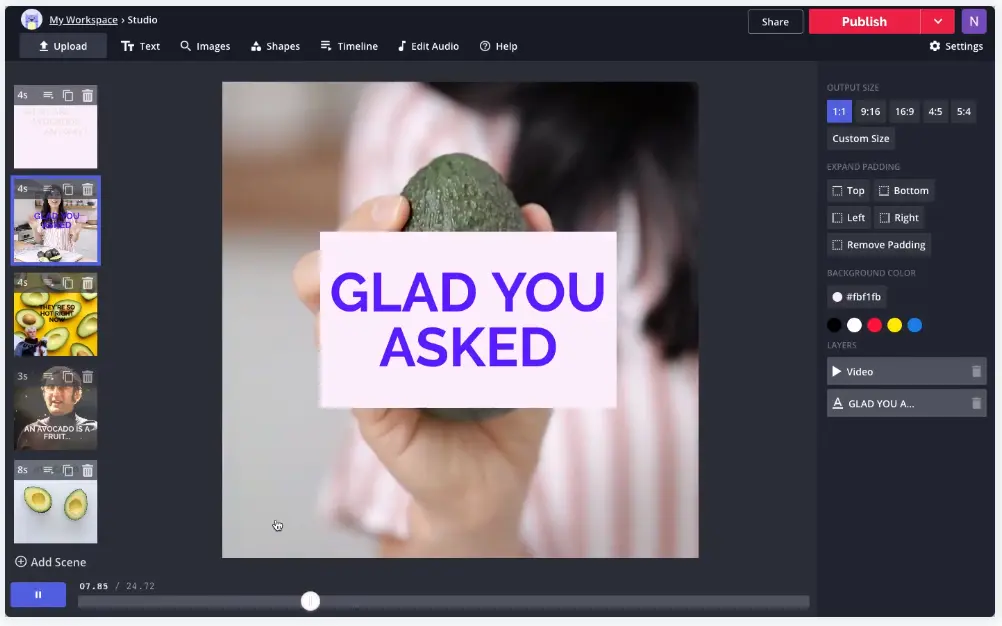Click the Kapwing cat logo

(x=32, y=20)
